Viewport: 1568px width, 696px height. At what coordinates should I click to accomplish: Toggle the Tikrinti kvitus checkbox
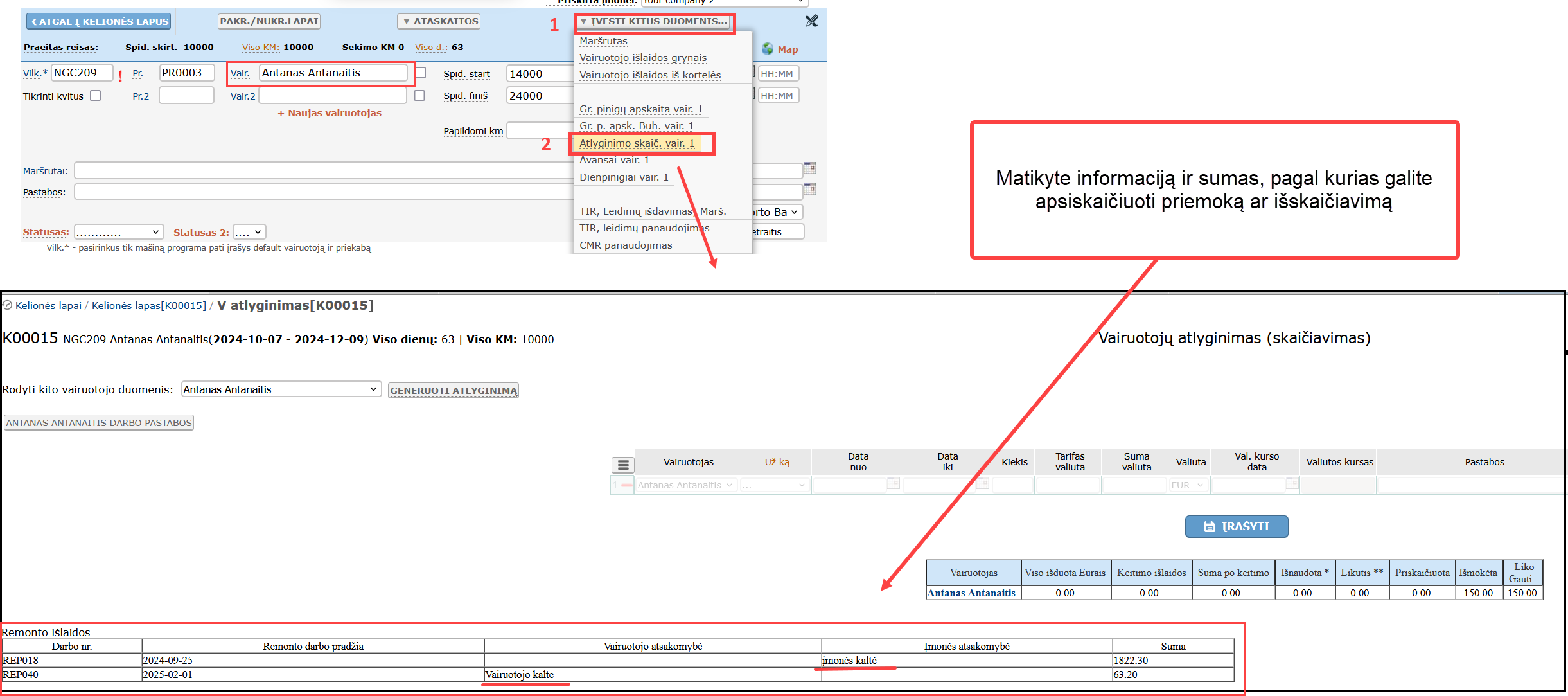click(x=96, y=96)
